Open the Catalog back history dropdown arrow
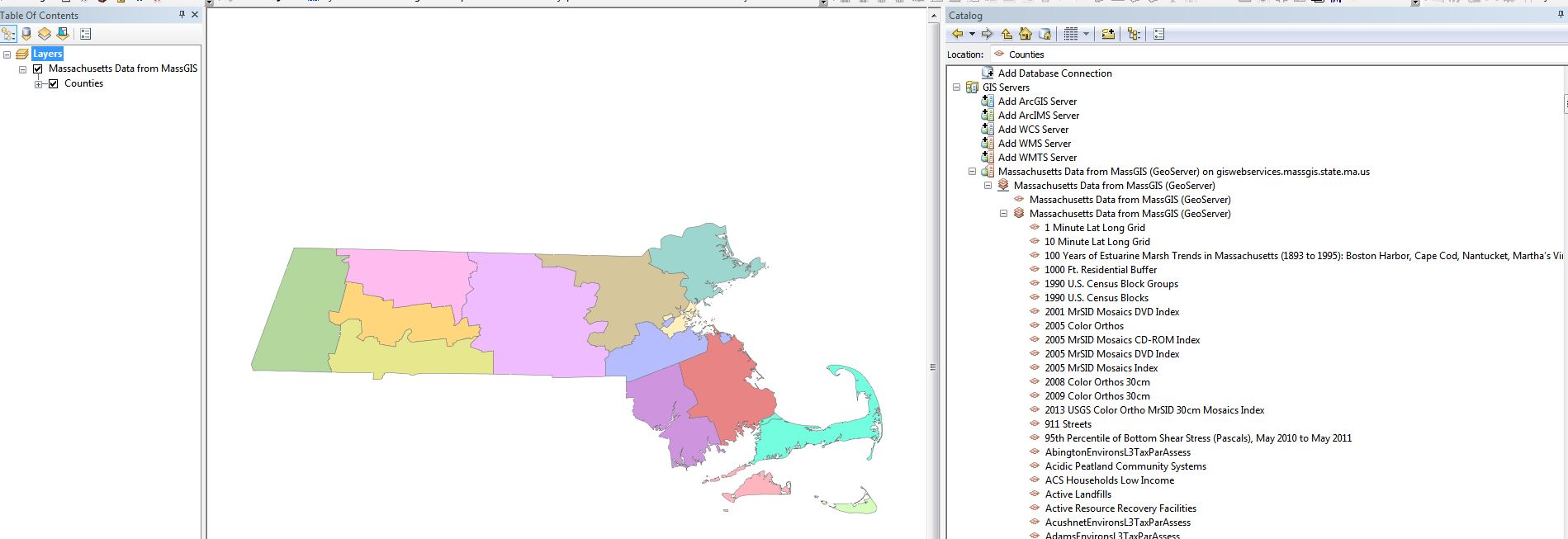The height and width of the screenshot is (539, 1568). (972, 34)
